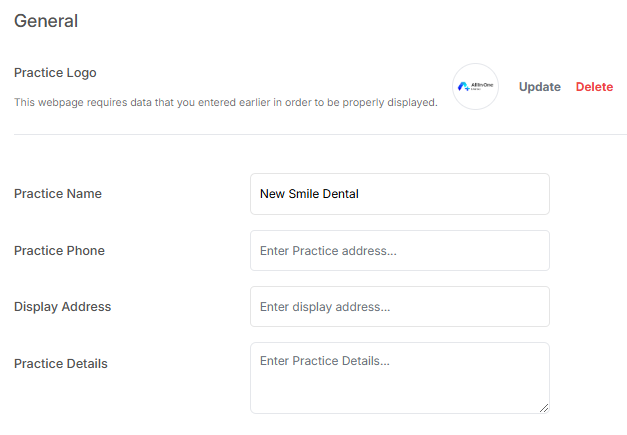
Task: Click the divider below Practice Logo
Action: pyautogui.click(x=320, y=134)
